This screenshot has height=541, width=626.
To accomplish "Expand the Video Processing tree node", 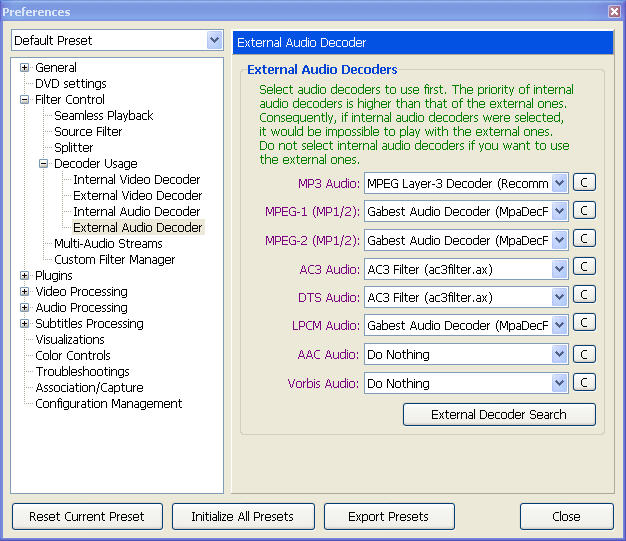I will [x=25, y=292].
